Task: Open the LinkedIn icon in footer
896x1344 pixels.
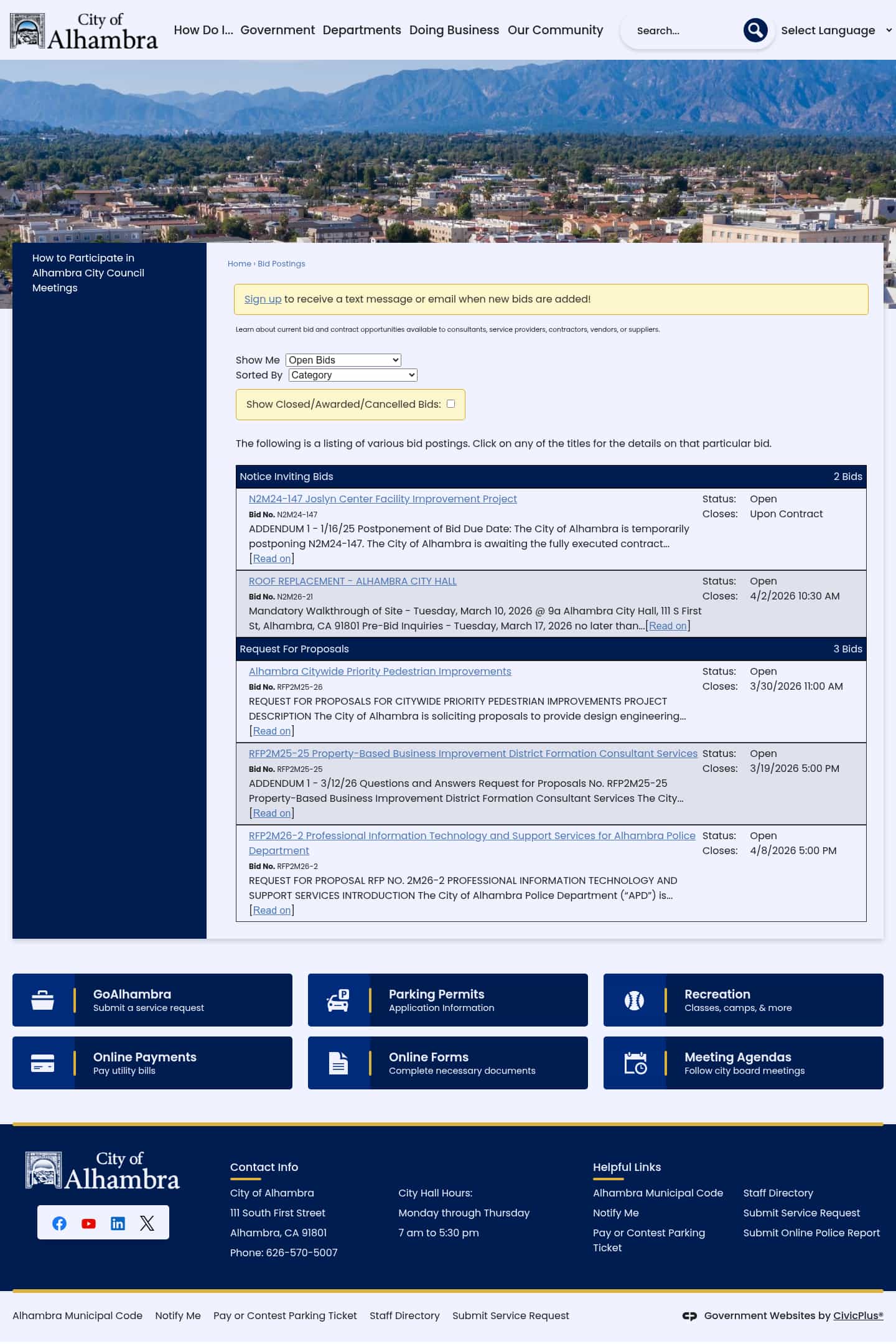Action: 118,1223
